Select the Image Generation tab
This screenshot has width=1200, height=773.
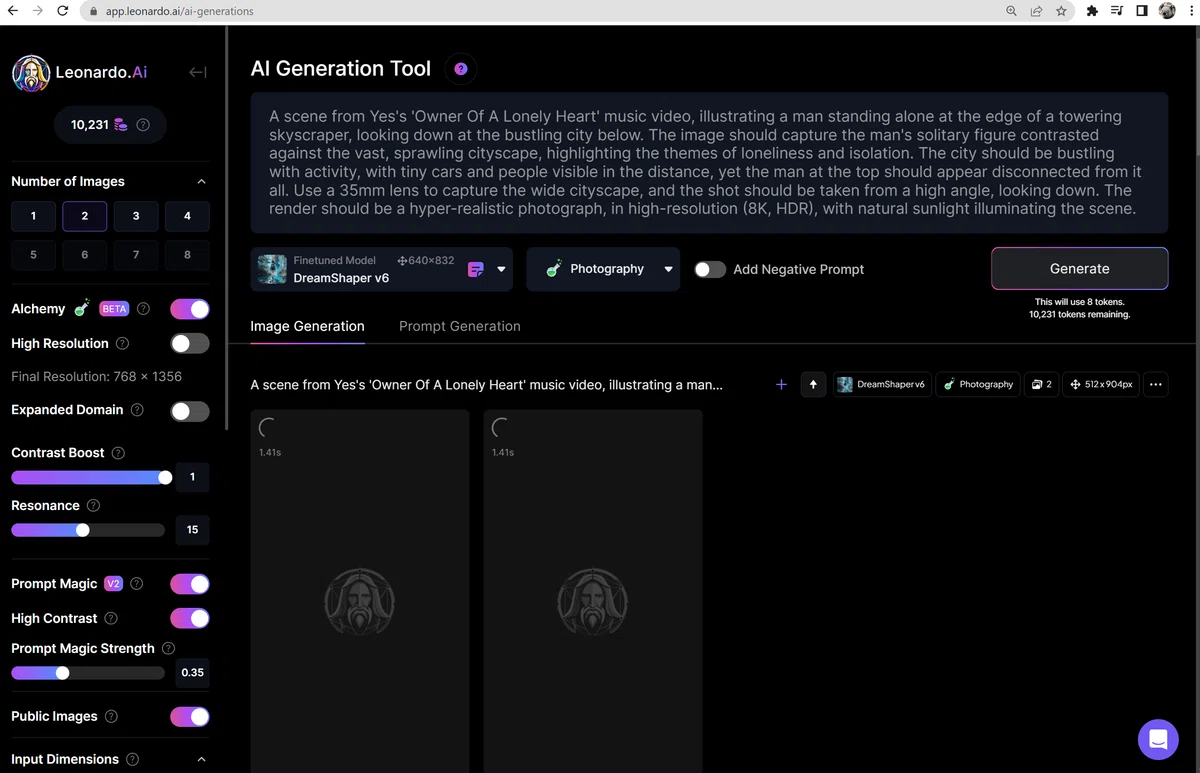tap(307, 326)
